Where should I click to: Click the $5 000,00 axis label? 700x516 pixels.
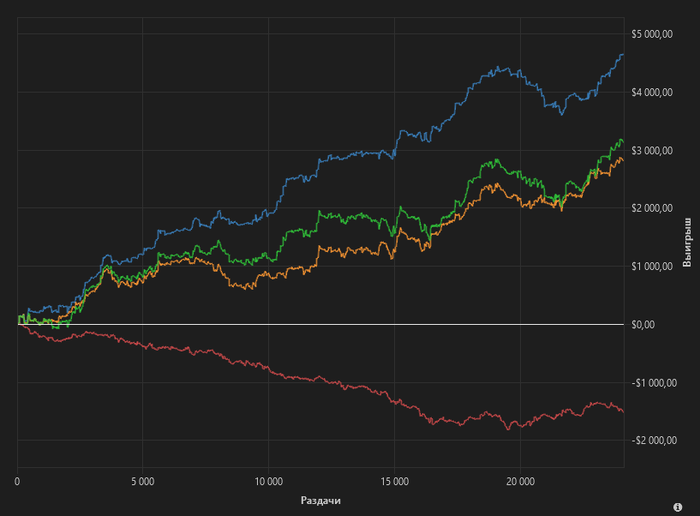pyautogui.click(x=652, y=34)
